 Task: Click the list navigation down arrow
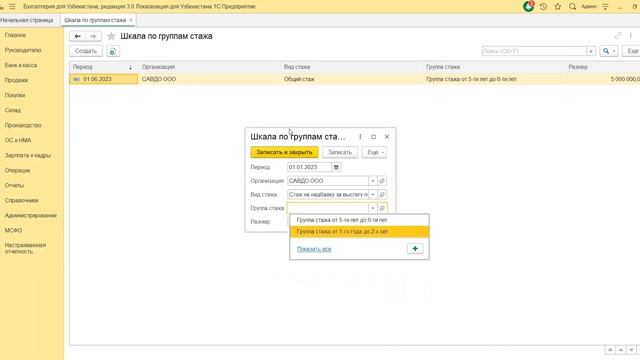[x=631, y=350]
